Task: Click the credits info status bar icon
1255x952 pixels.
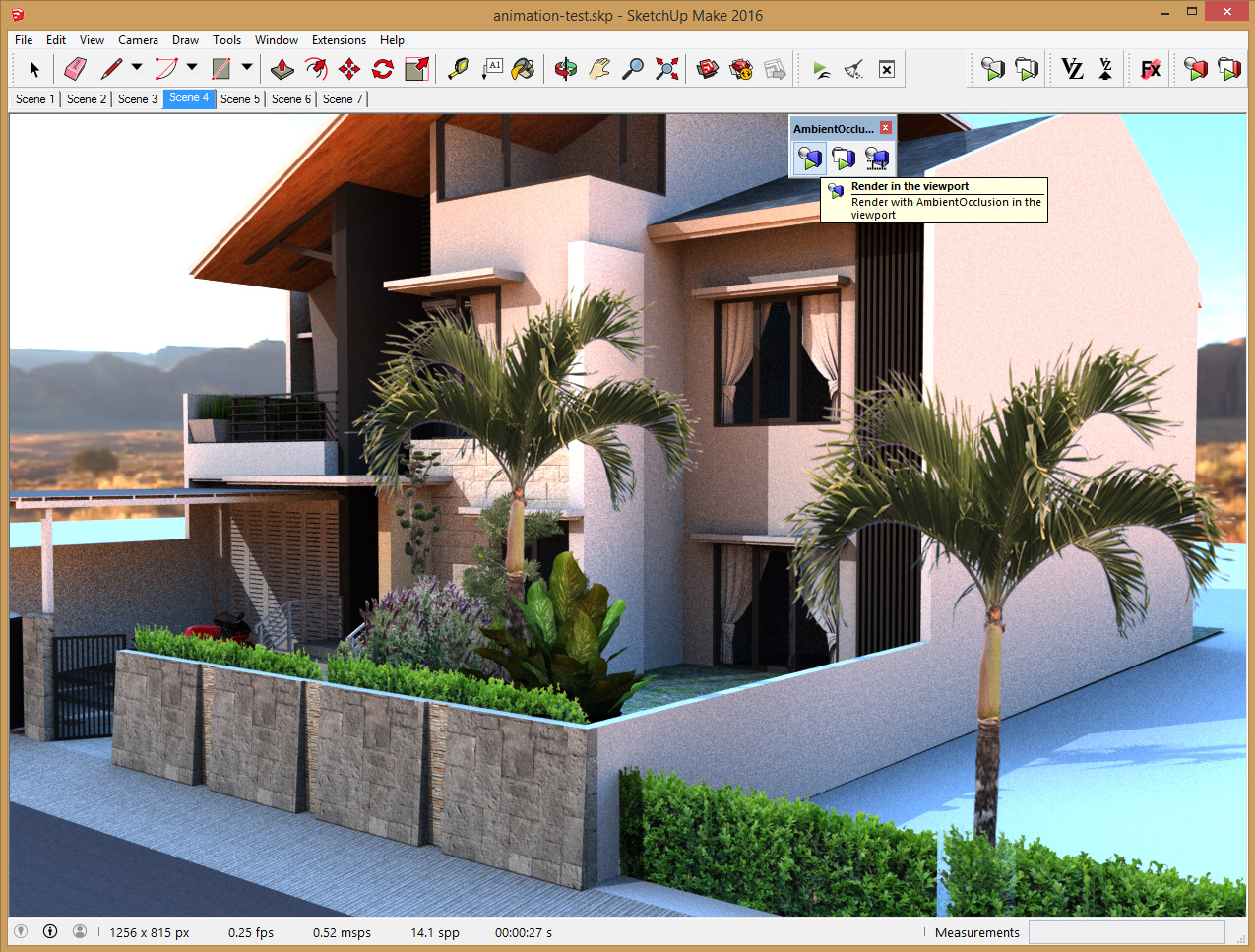Action: pos(50,931)
